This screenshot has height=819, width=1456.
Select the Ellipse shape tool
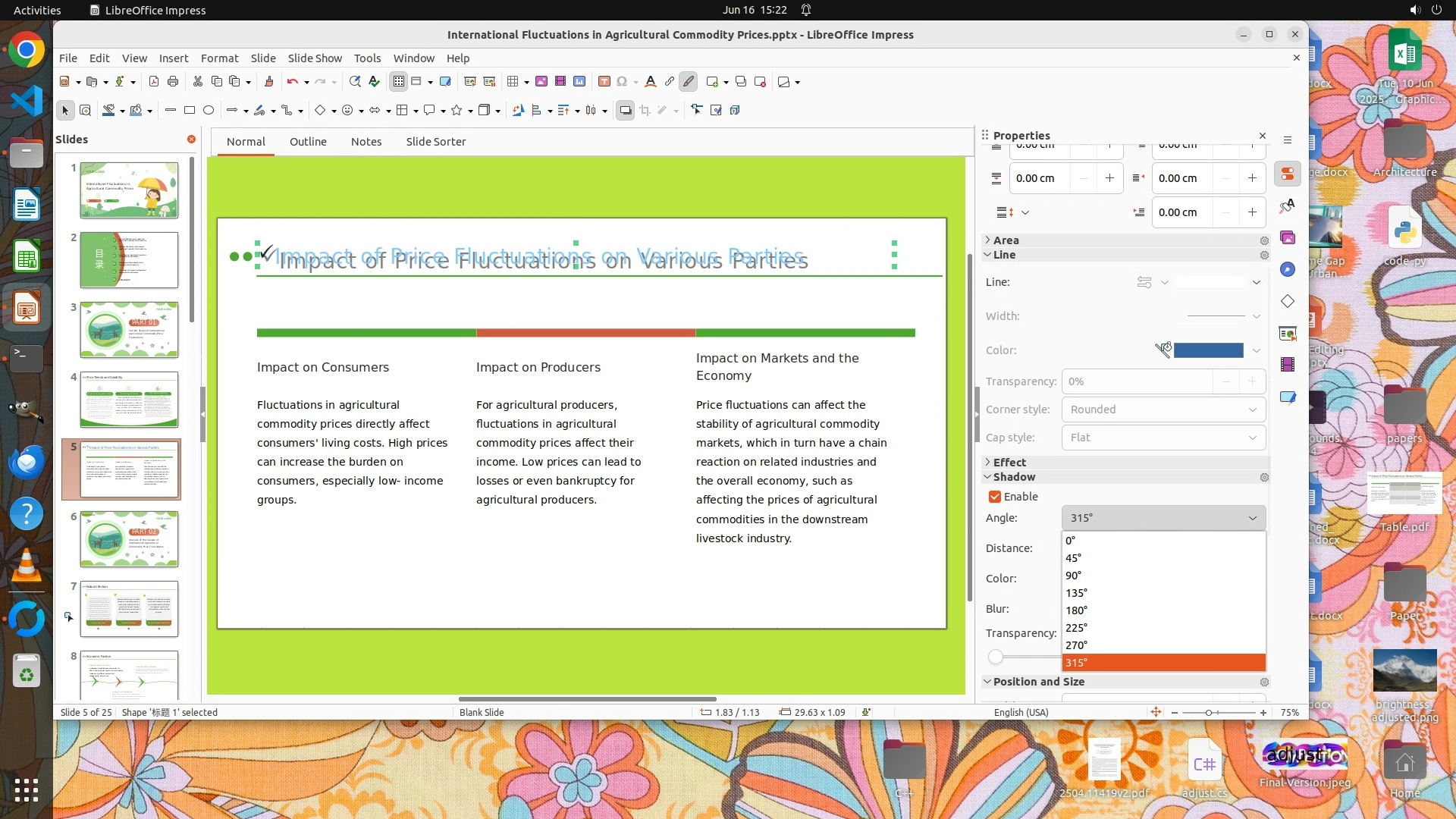pyautogui.click(x=209, y=111)
